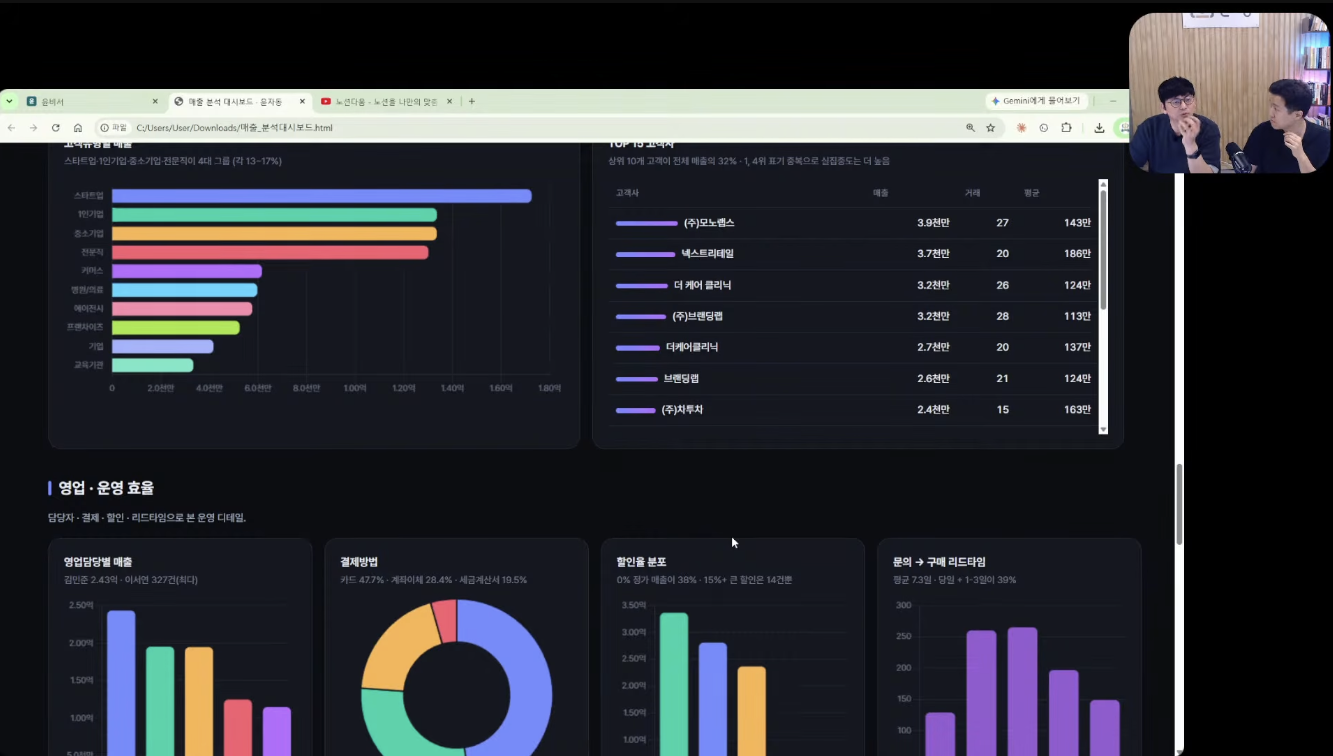This screenshot has height=756, width=1333.
Task: Click the light blue 병원/의료 bar
Action: 184,290
